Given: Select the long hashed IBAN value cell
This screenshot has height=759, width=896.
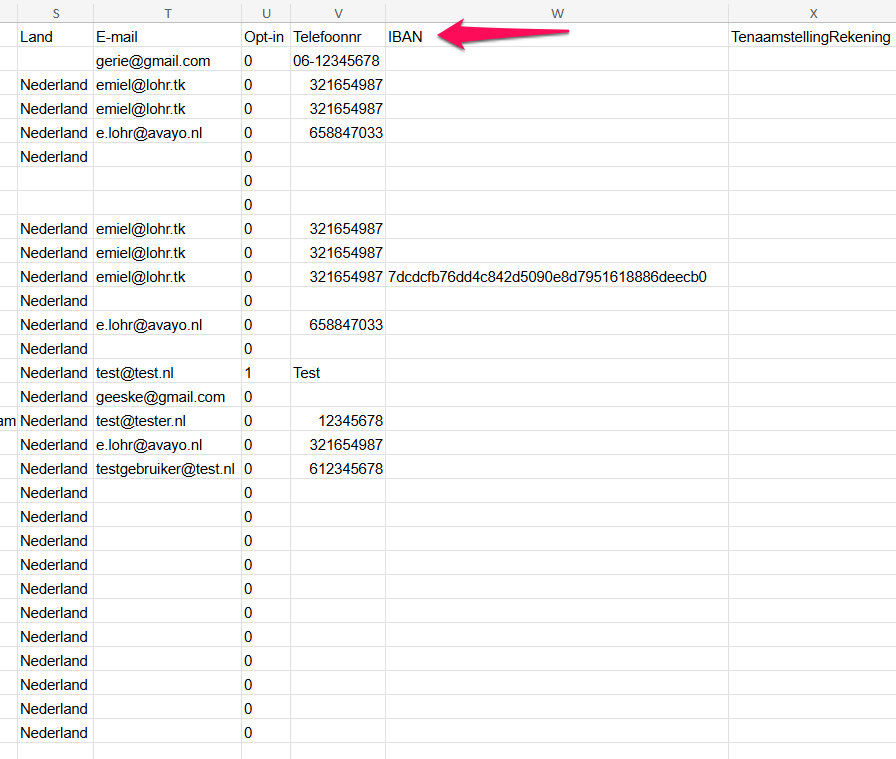Looking at the screenshot, I should [557, 277].
